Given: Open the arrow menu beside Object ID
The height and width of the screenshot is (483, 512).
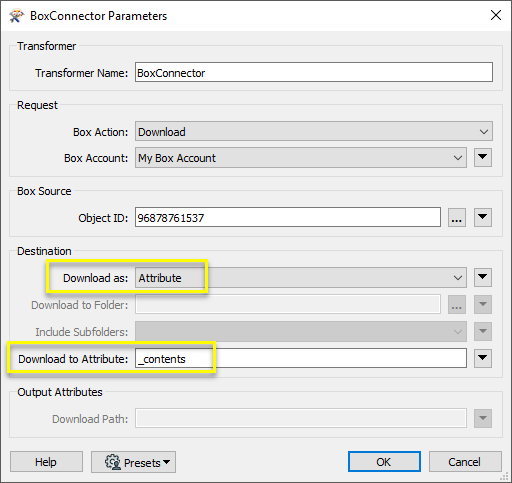Looking at the screenshot, I should tap(483, 217).
